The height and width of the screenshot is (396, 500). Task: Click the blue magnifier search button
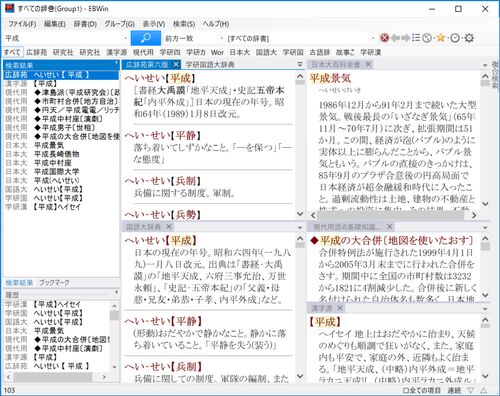[146, 38]
